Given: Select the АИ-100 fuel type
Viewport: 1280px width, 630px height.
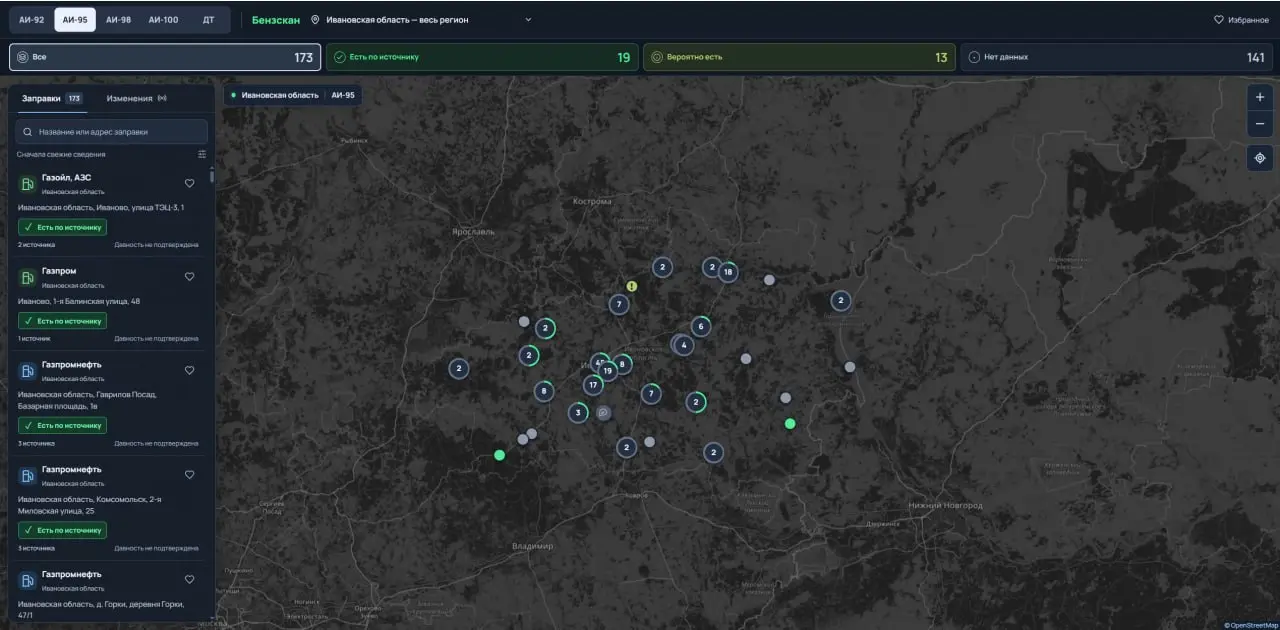Looking at the screenshot, I should coord(163,20).
